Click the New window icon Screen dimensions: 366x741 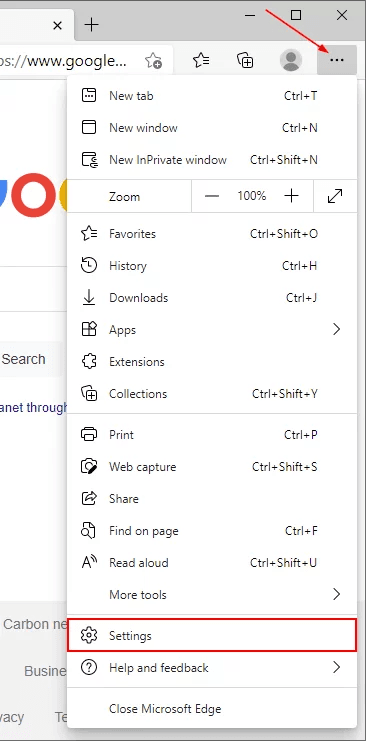coord(89,128)
